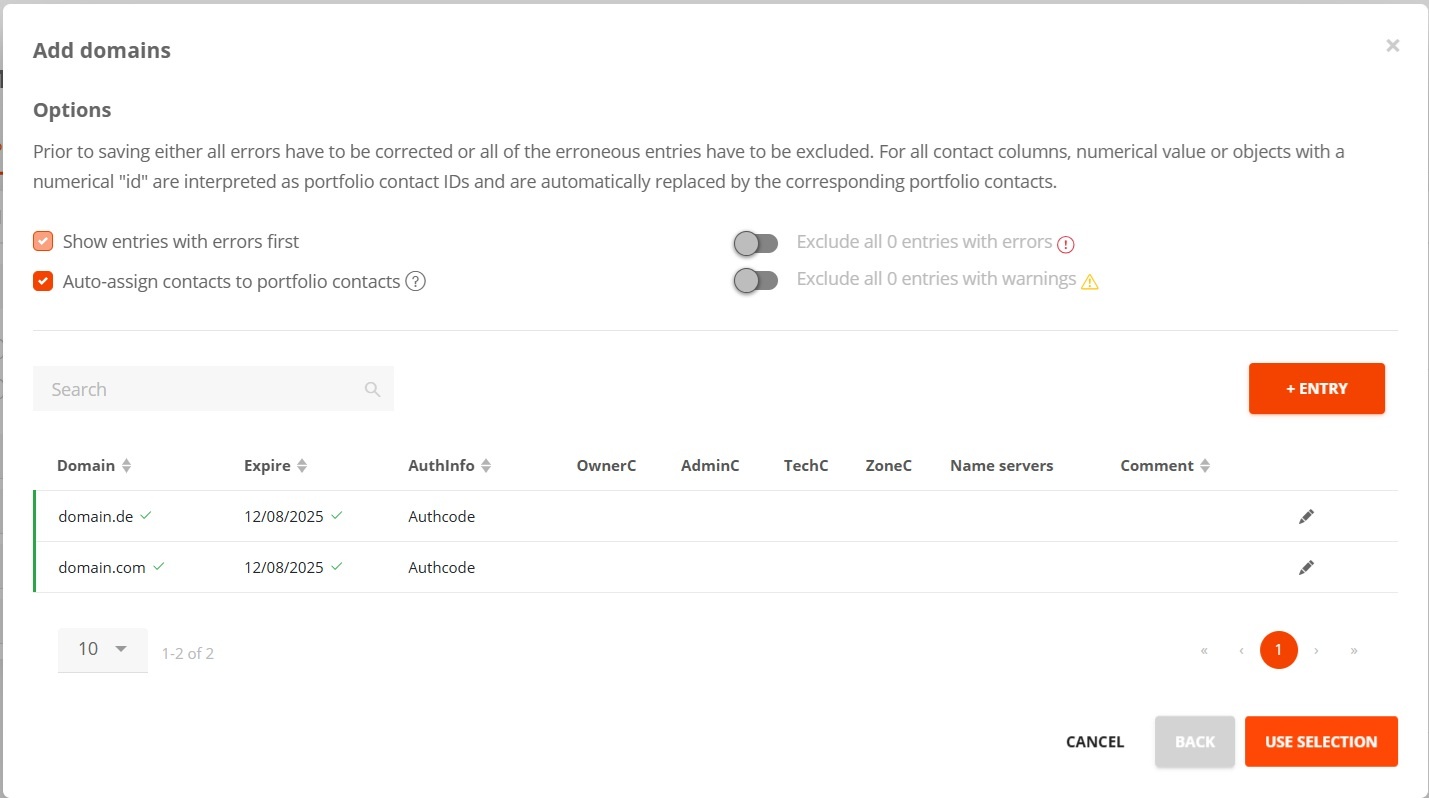This screenshot has width=1429, height=798.
Task: Go to the previous page arrow
Action: tap(1241, 650)
